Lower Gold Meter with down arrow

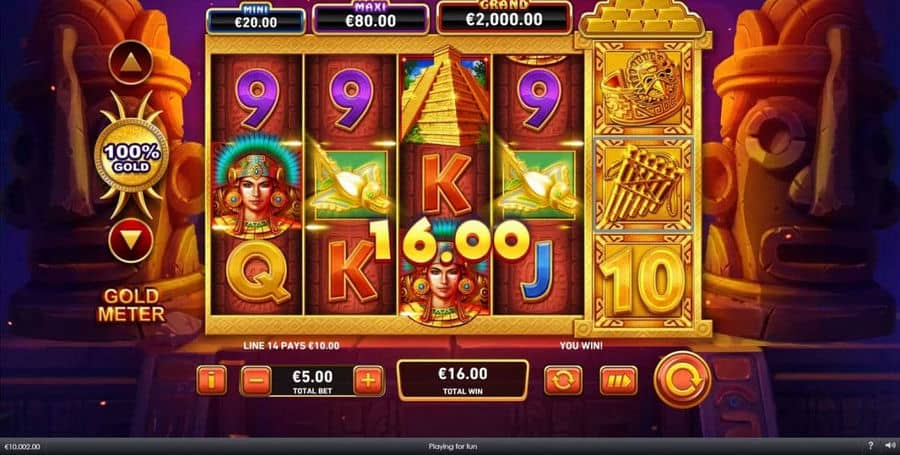(x=131, y=240)
